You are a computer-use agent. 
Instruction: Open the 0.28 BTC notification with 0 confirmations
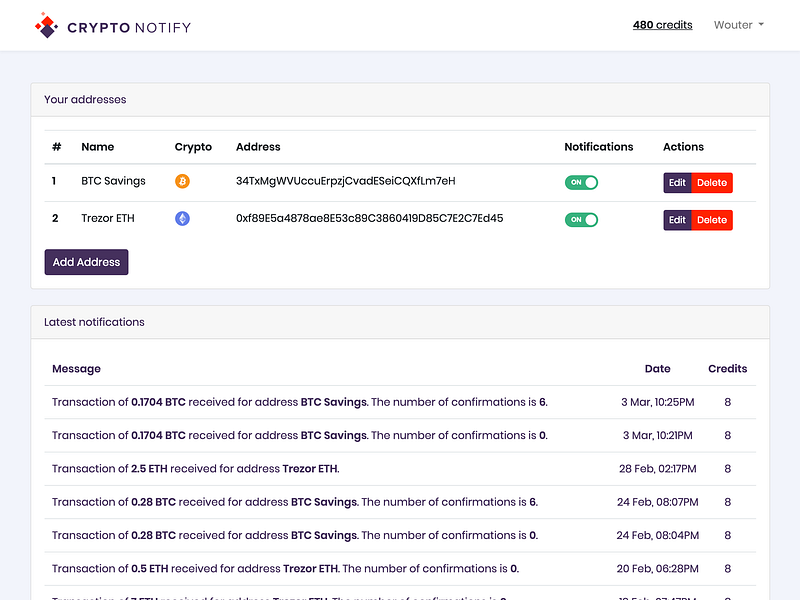pos(295,535)
